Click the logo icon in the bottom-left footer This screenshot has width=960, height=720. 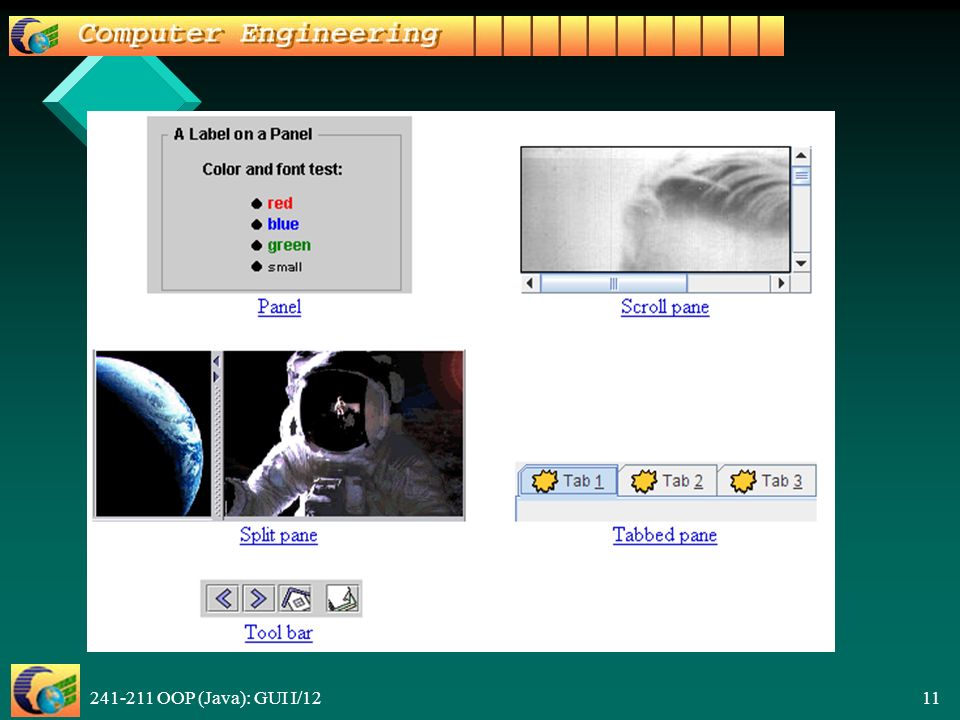coord(45,690)
